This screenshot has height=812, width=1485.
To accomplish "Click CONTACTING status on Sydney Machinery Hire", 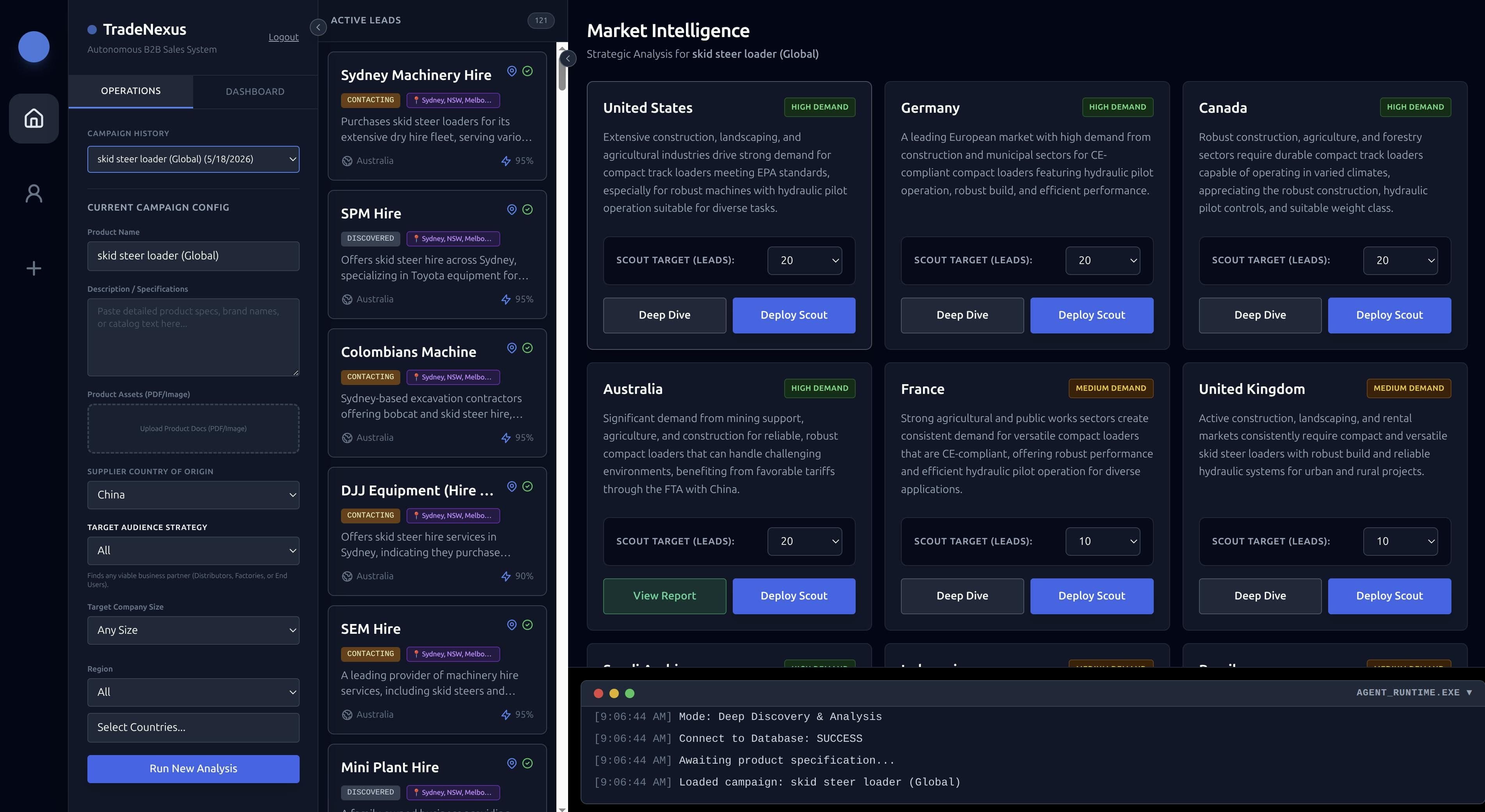I will pos(371,100).
